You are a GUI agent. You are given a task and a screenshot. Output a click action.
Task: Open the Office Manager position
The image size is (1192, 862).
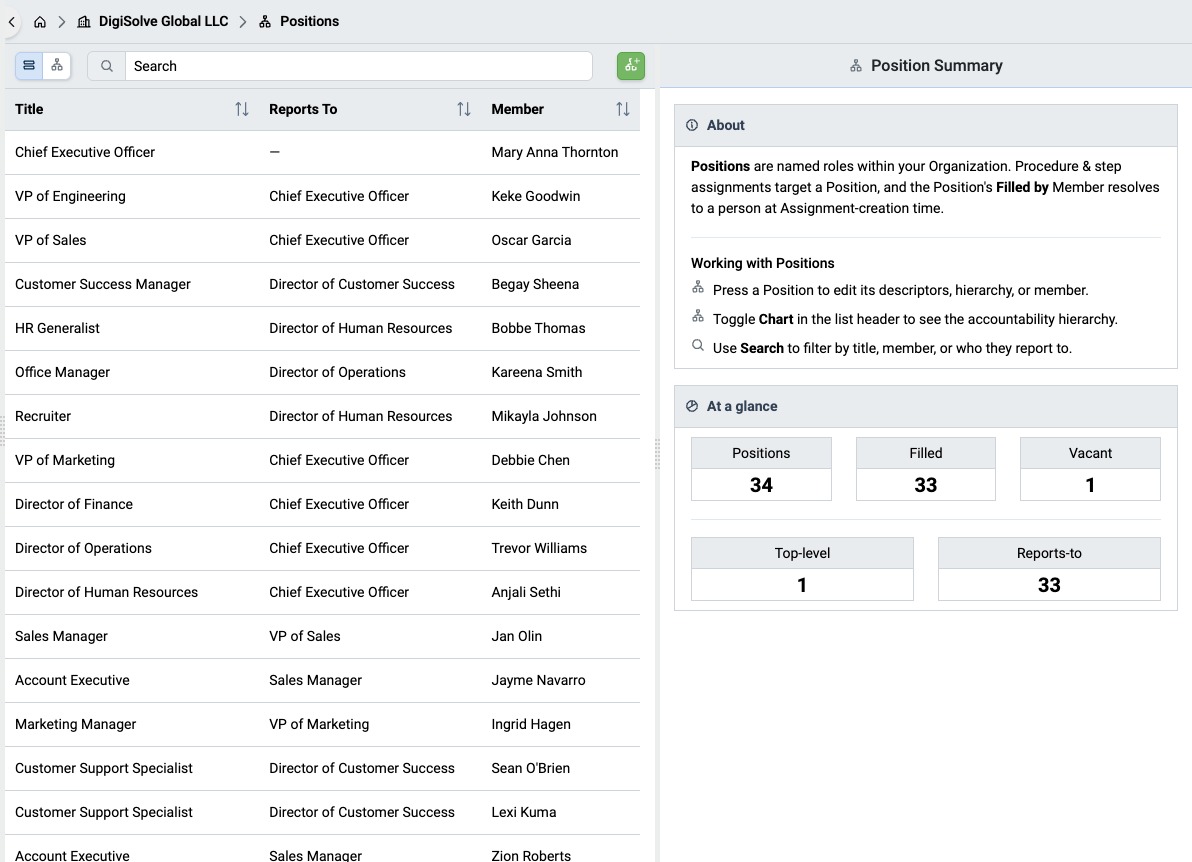pyautogui.click(x=62, y=372)
